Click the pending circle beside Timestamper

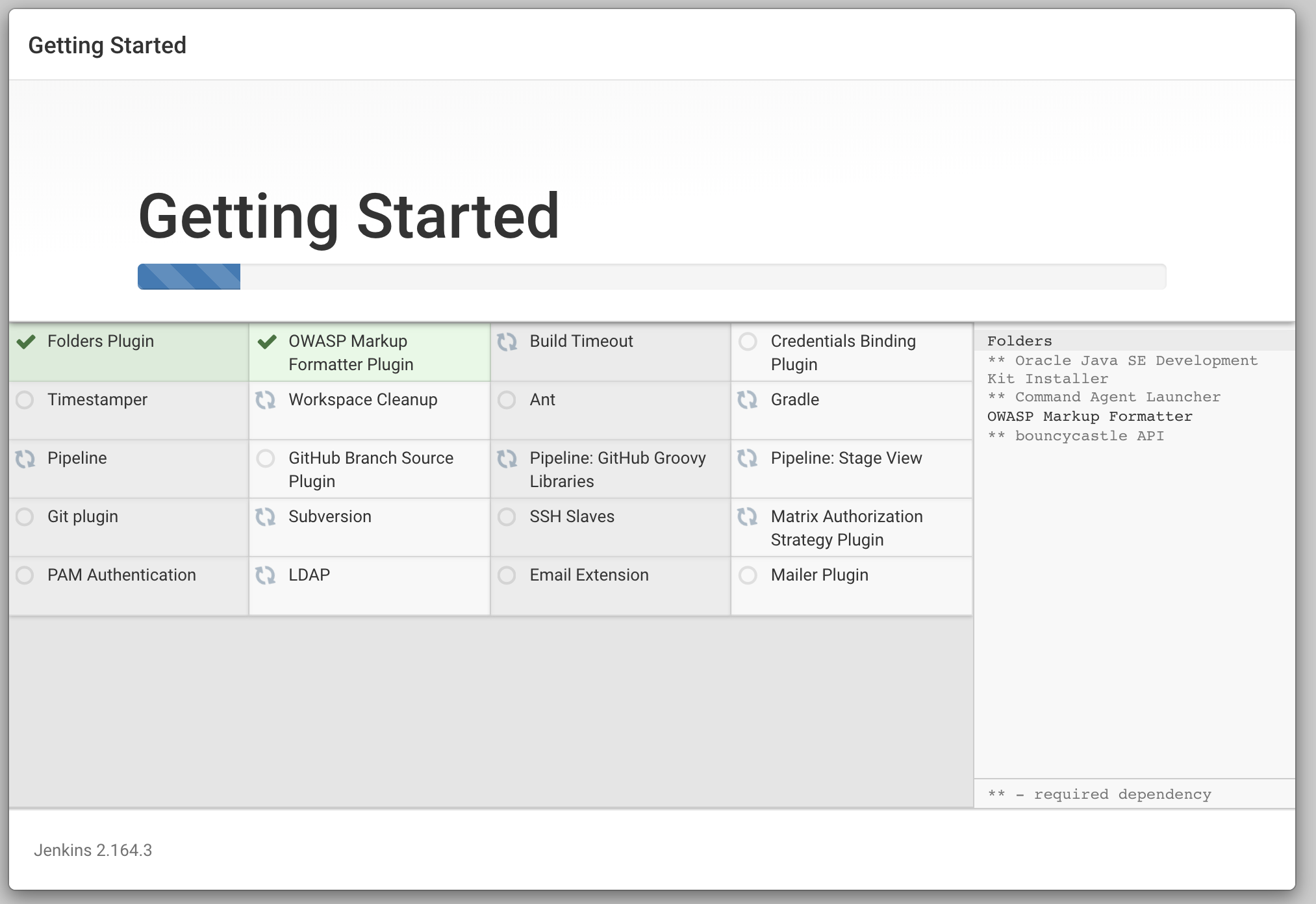click(x=25, y=400)
